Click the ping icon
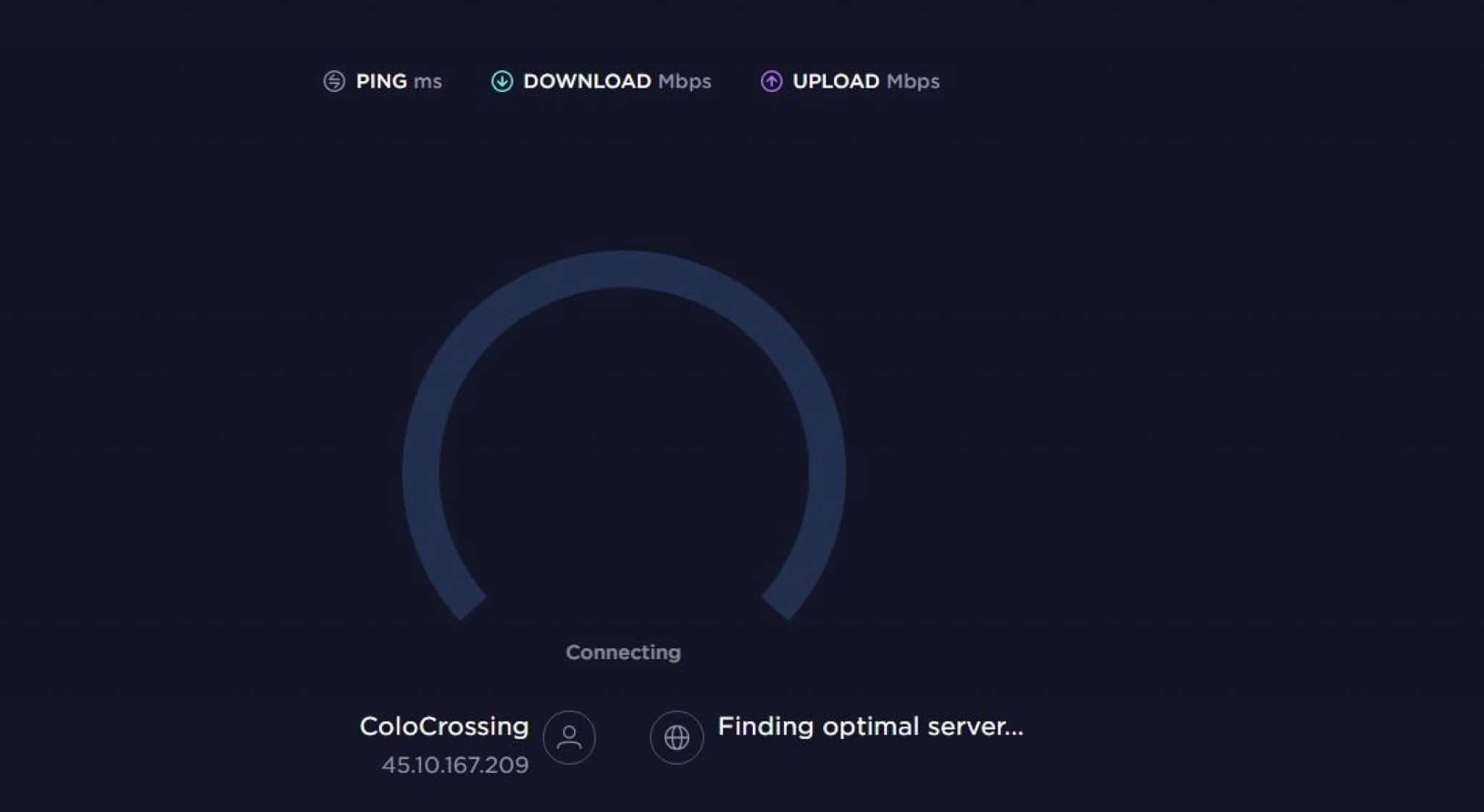 click(334, 81)
